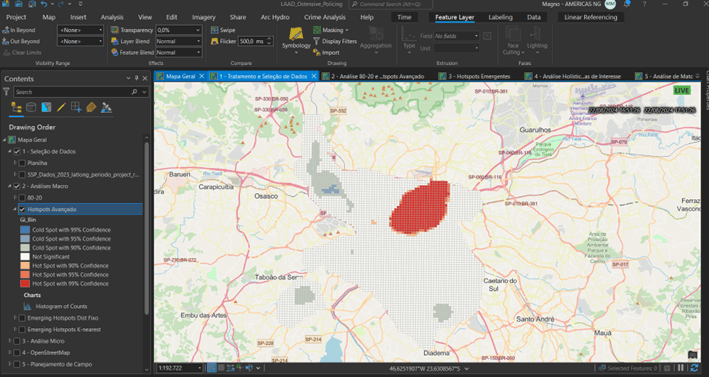The image size is (709, 377).
Task: Select the Masking tool
Action: [317, 30]
